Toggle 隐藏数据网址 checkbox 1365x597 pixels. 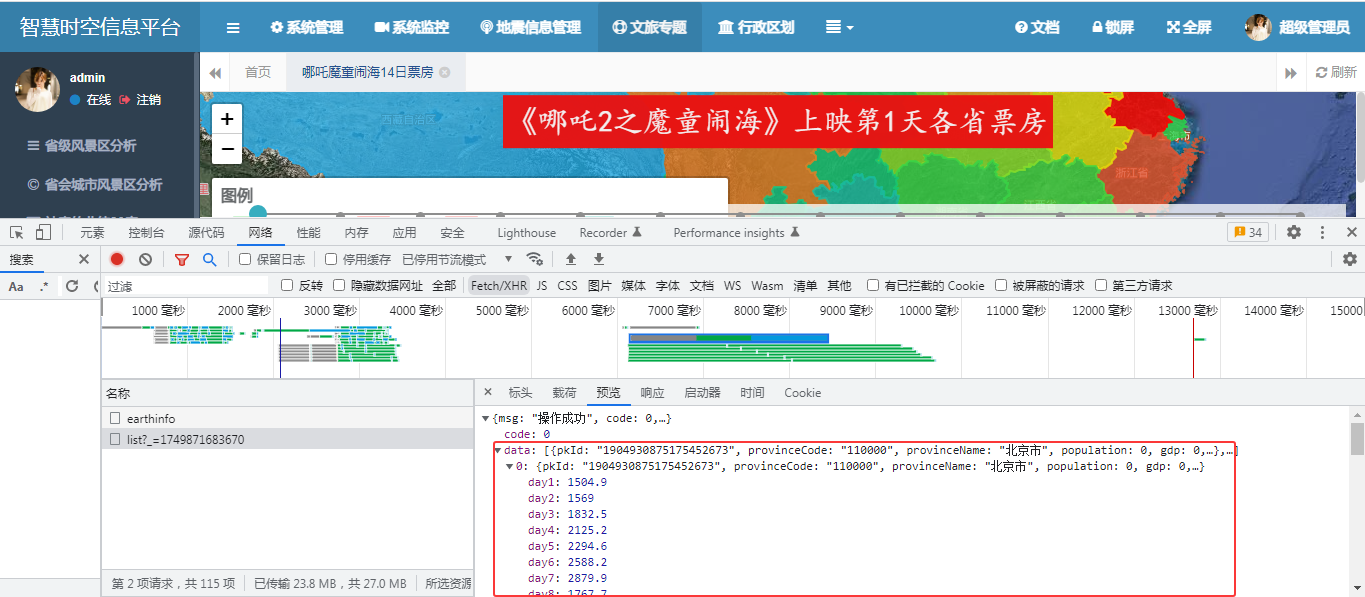[339, 285]
